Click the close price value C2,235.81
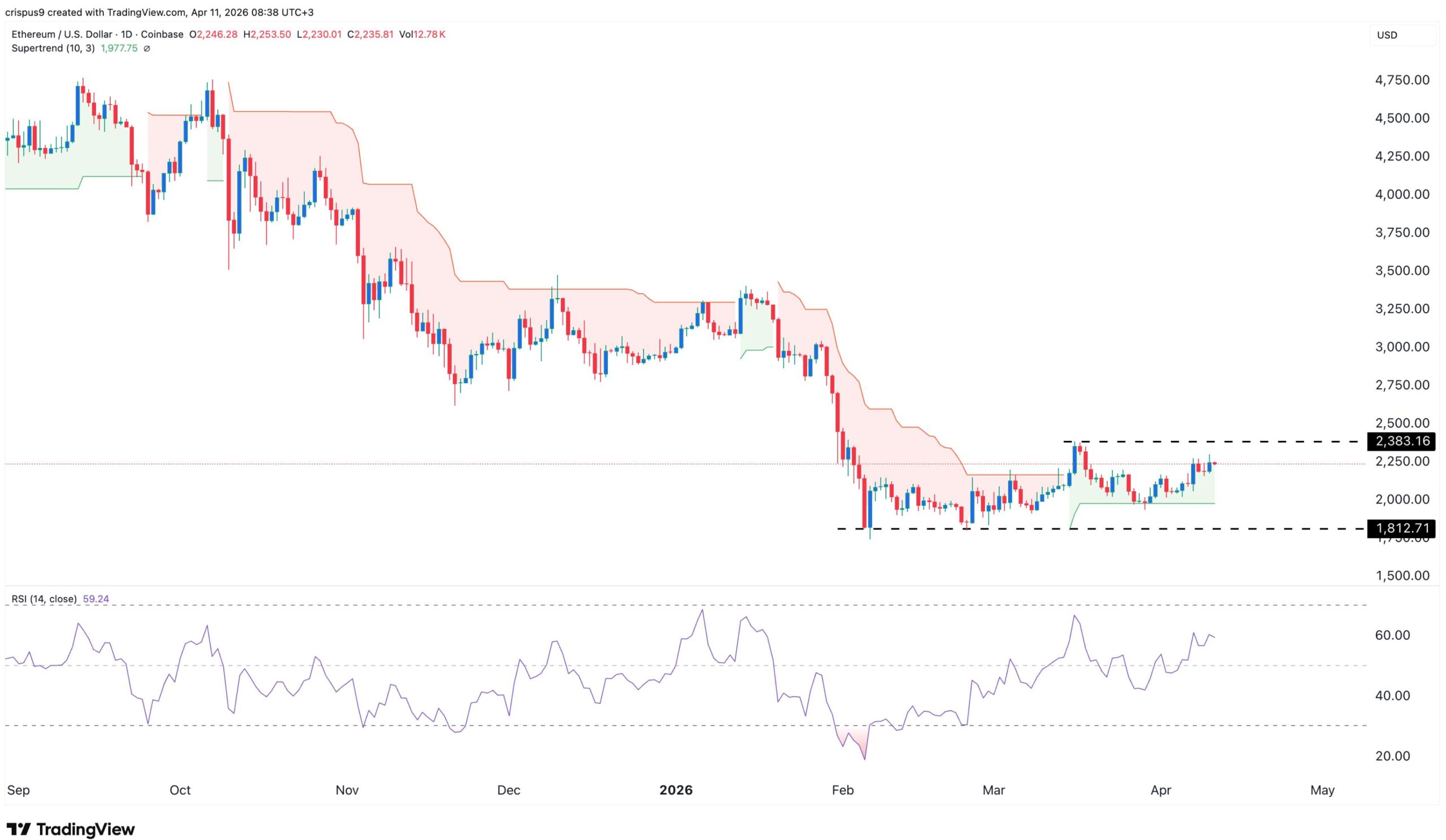 click(370, 34)
